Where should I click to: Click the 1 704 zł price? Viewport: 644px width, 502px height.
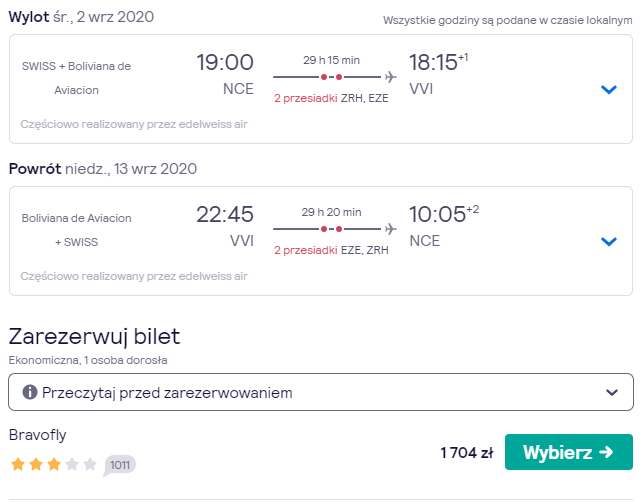[x=467, y=453]
